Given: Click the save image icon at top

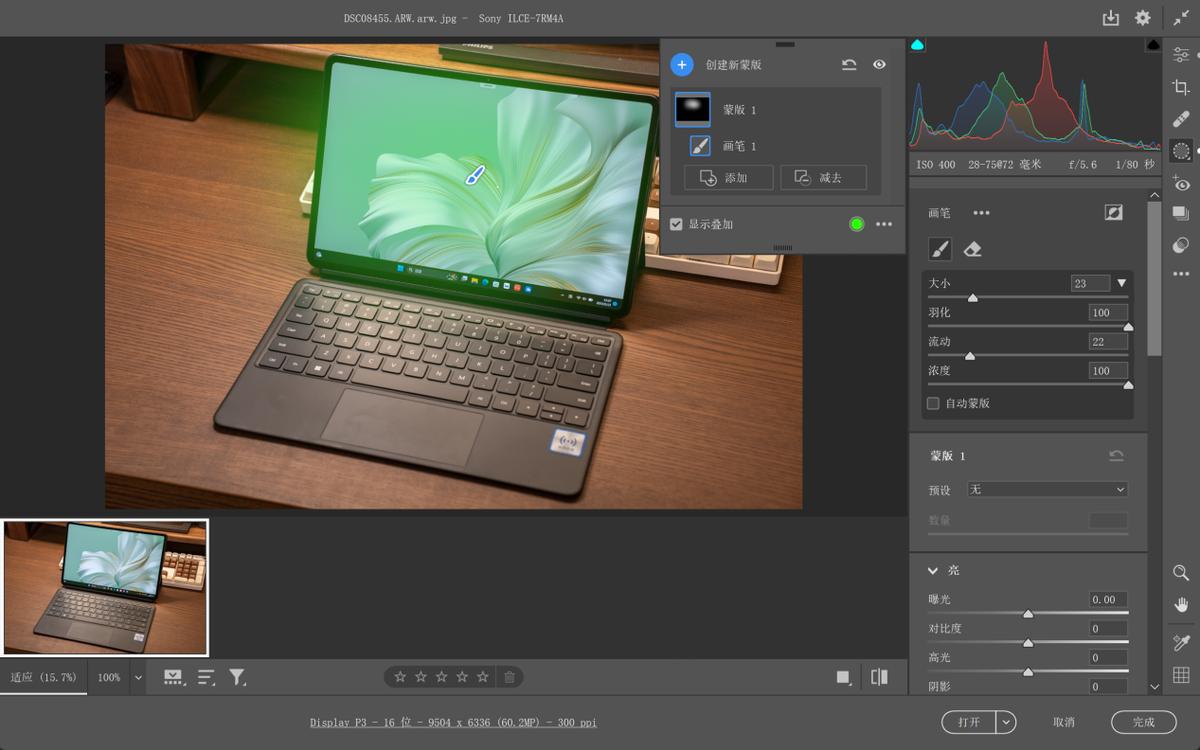Looking at the screenshot, I should click(x=1110, y=18).
